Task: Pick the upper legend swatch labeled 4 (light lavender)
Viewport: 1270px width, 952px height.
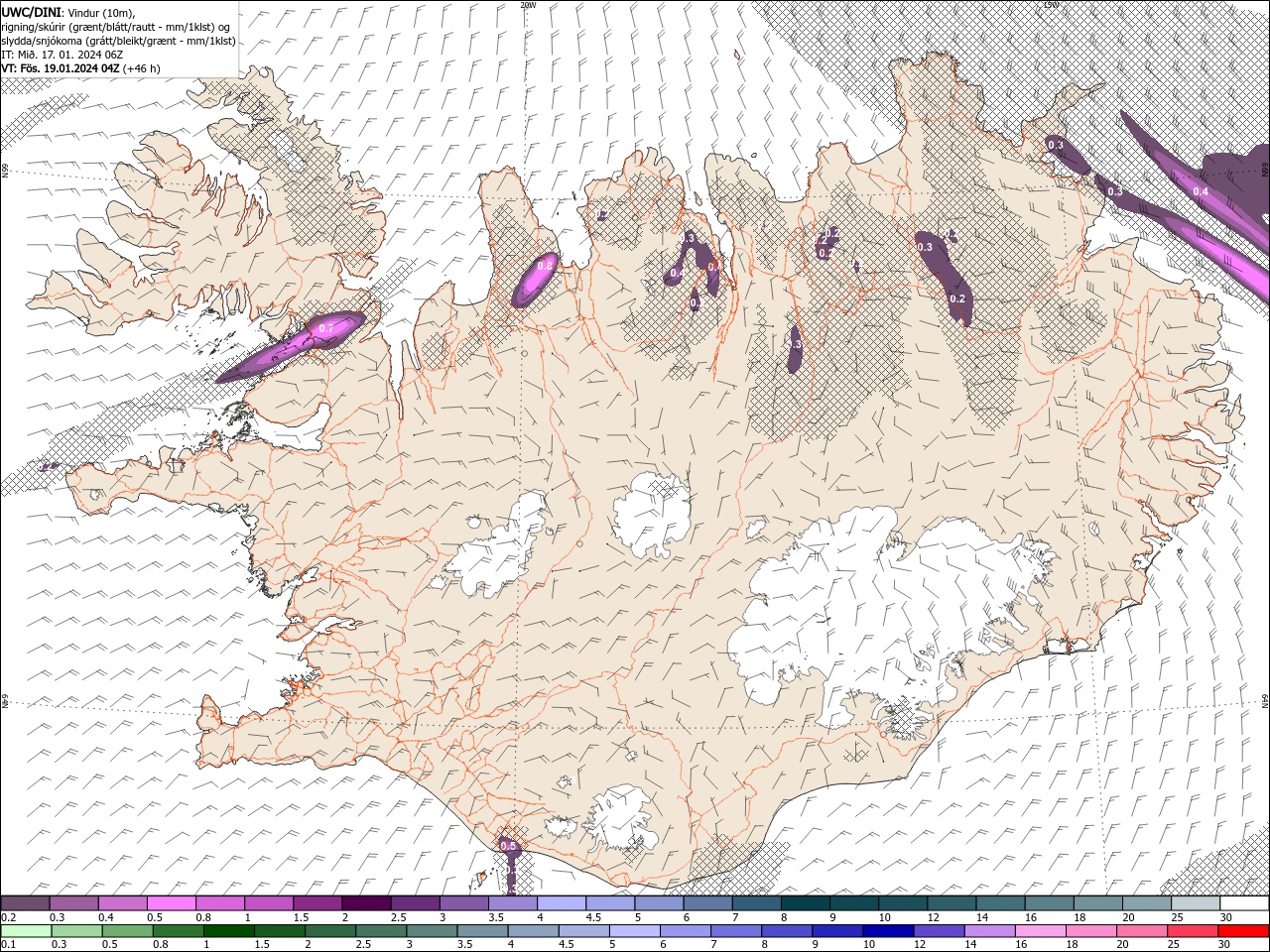Action: (x=562, y=903)
